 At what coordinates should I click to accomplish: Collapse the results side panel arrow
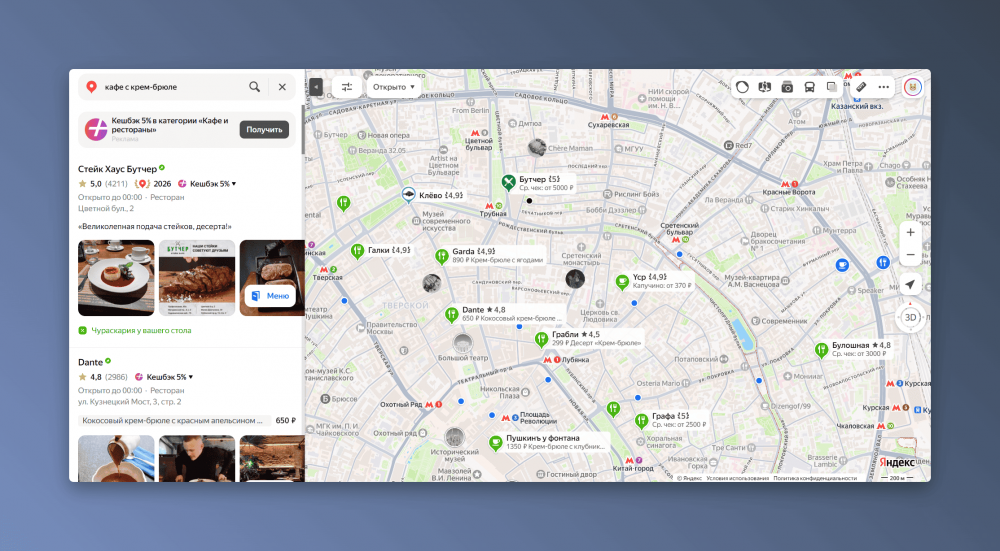315,87
